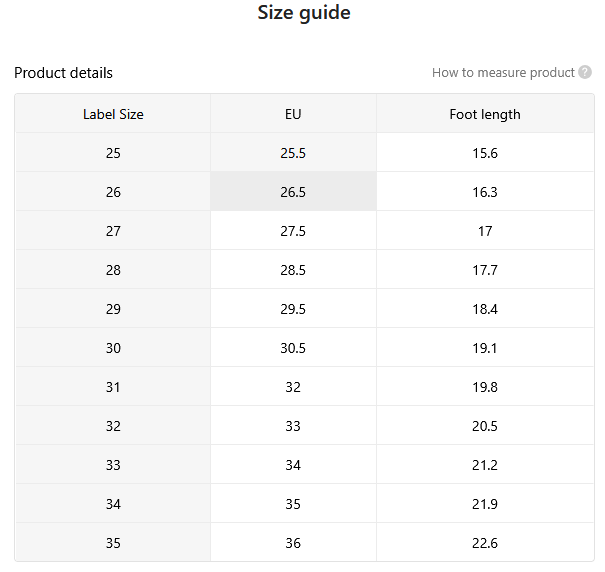Click the EU column header
This screenshot has width=605, height=572.
[293, 114]
